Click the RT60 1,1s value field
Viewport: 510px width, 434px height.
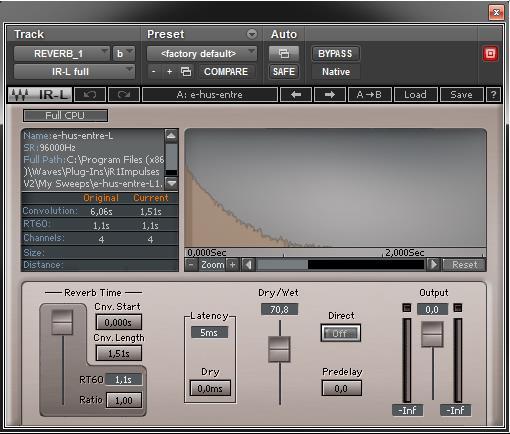click(x=123, y=379)
